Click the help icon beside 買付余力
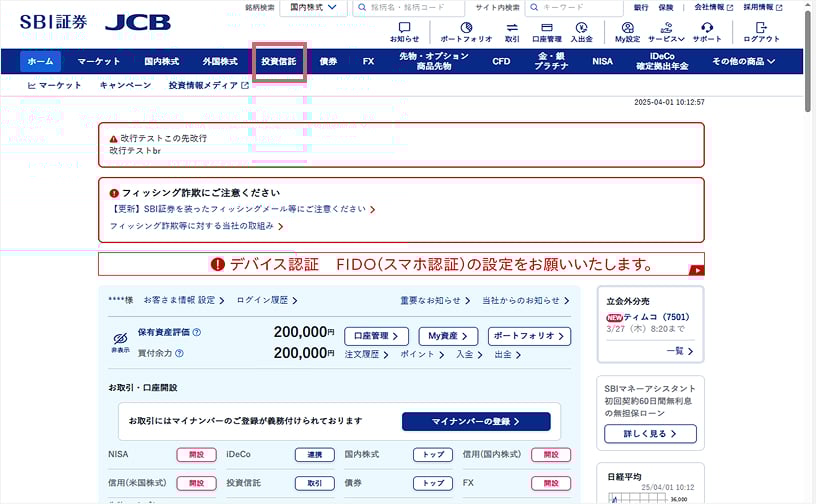The height and width of the screenshot is (504, 816). 180,353
